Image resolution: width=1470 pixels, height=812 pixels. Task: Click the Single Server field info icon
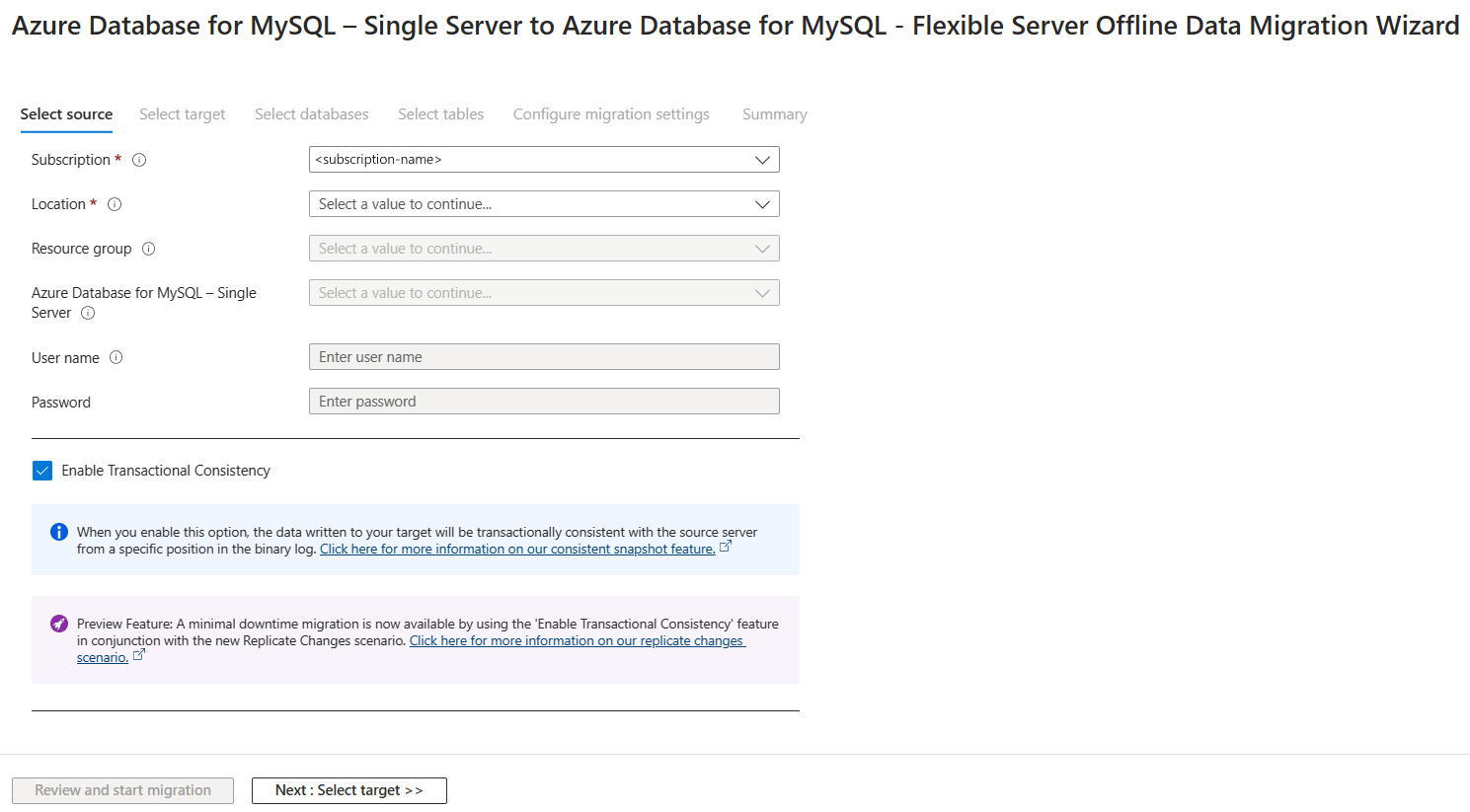(88, 313)
